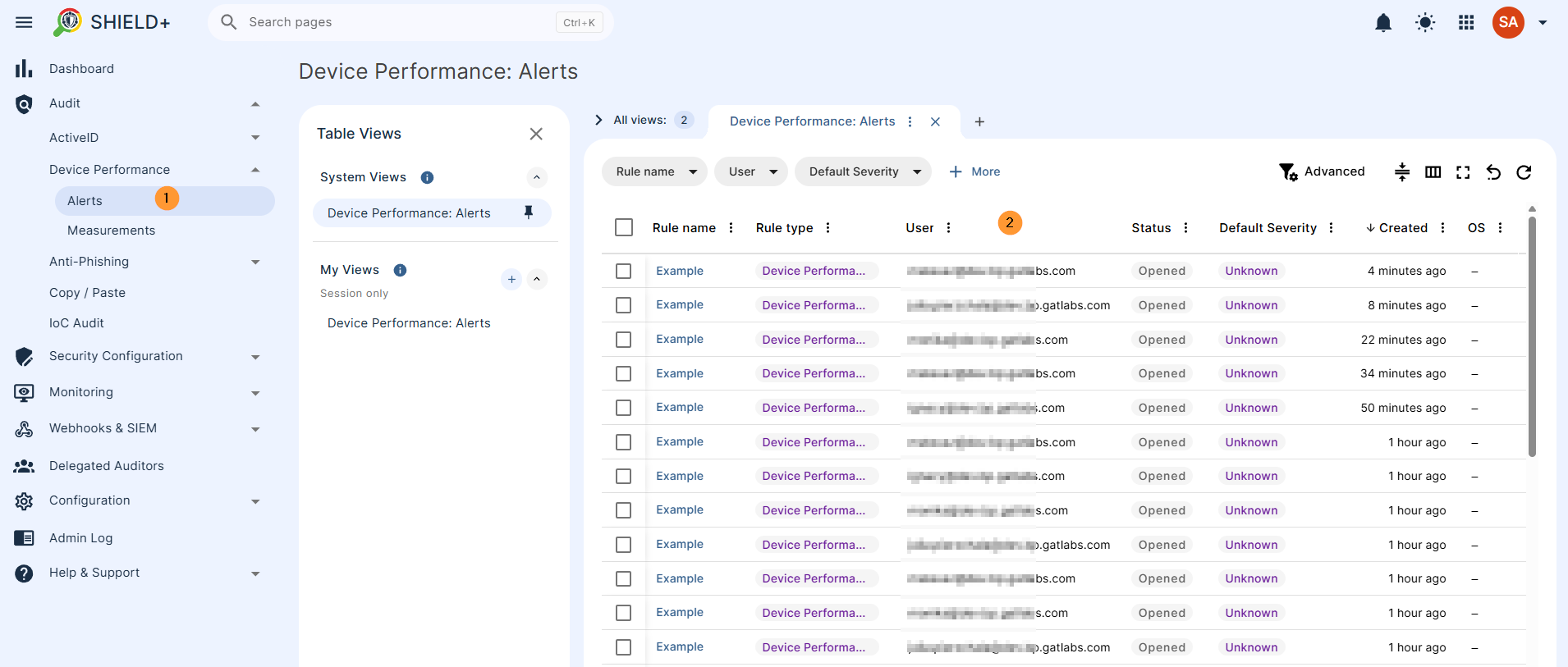Screen dimensions: 1568x667
Task: Select Device Performance: Alerts under My Views
Action: tap(409, 323)
